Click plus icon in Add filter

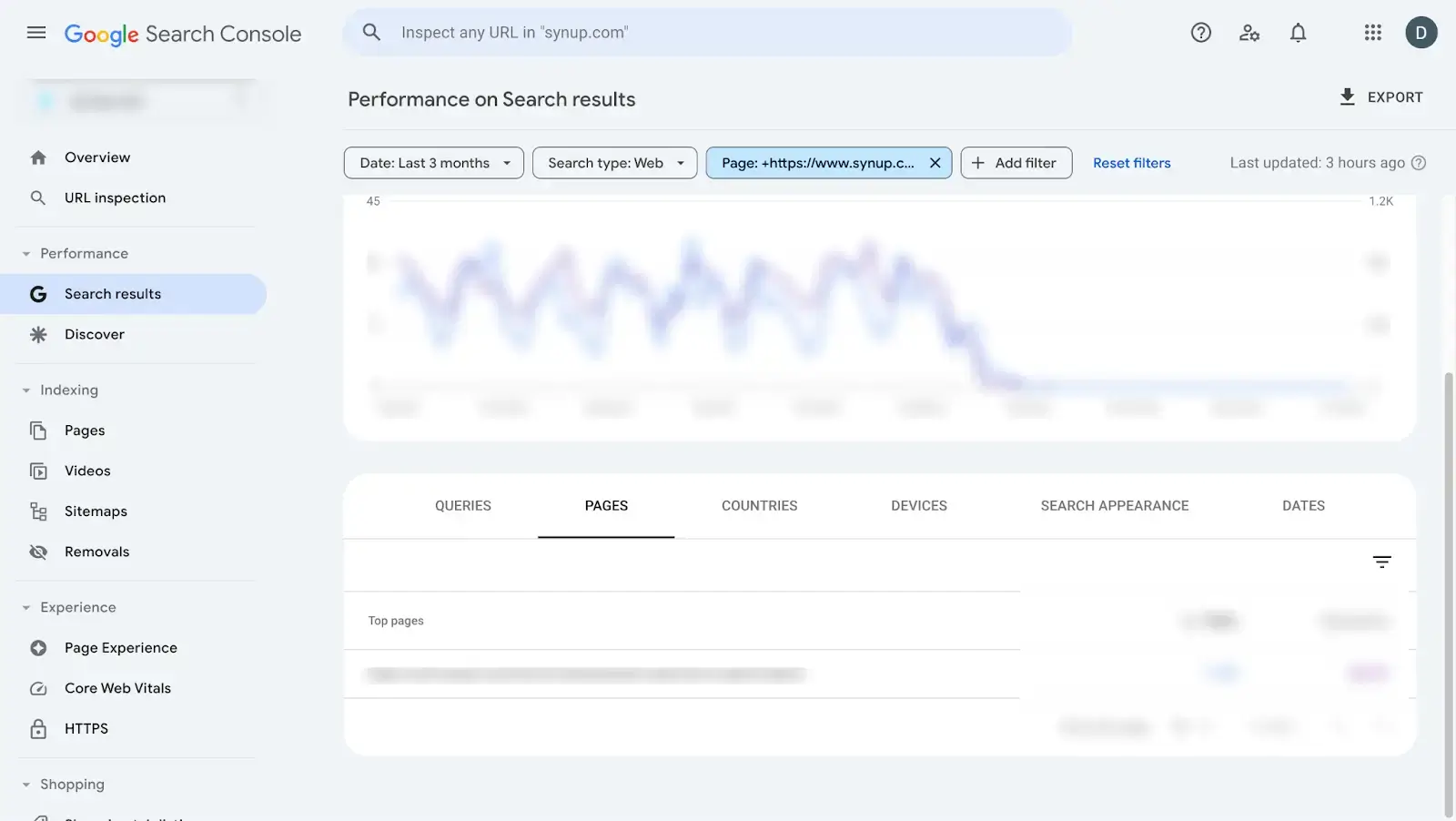click(x=978, y=163)
